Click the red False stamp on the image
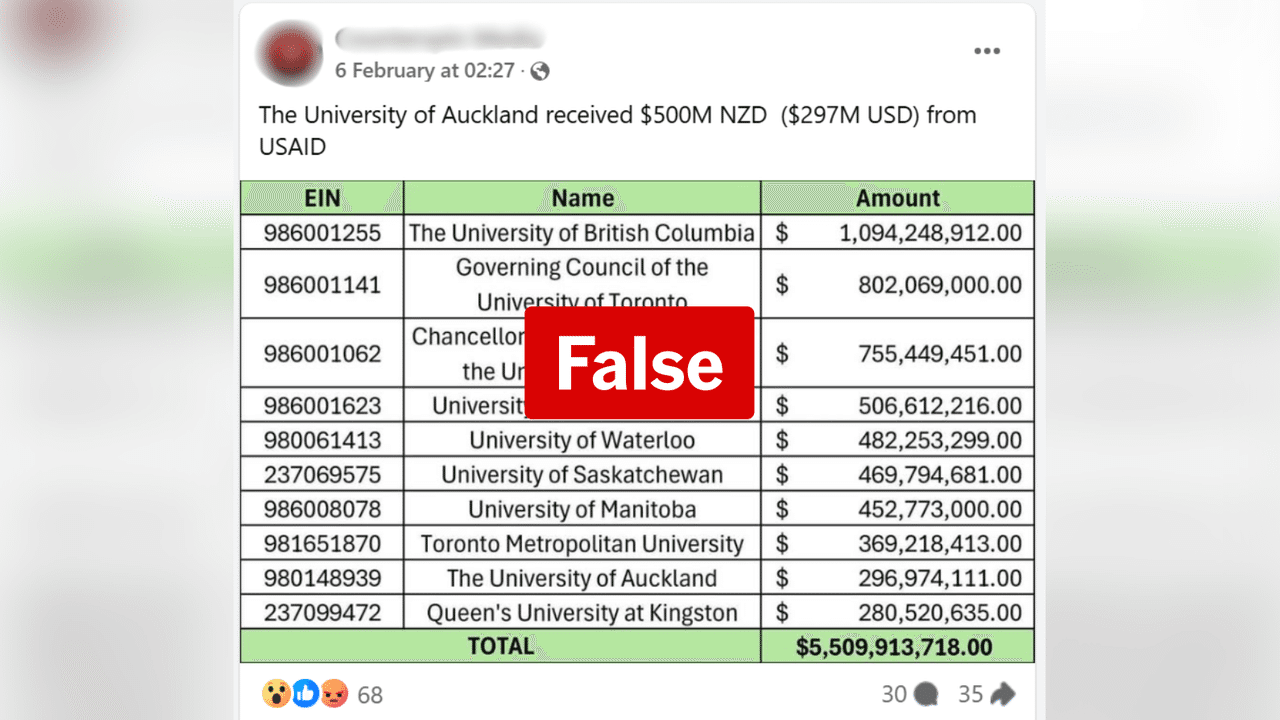Viewport: 1280px width, 720px height. coord(639,362)
